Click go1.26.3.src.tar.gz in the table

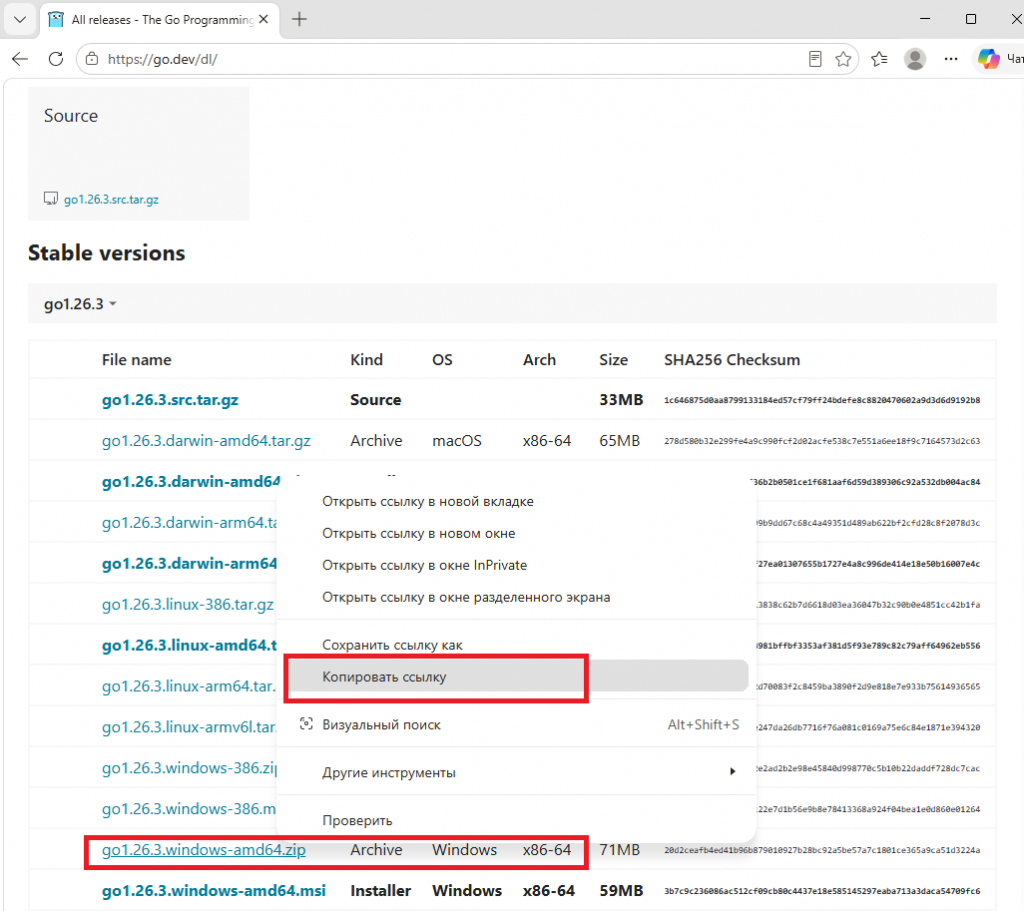(x=170, y=400)
